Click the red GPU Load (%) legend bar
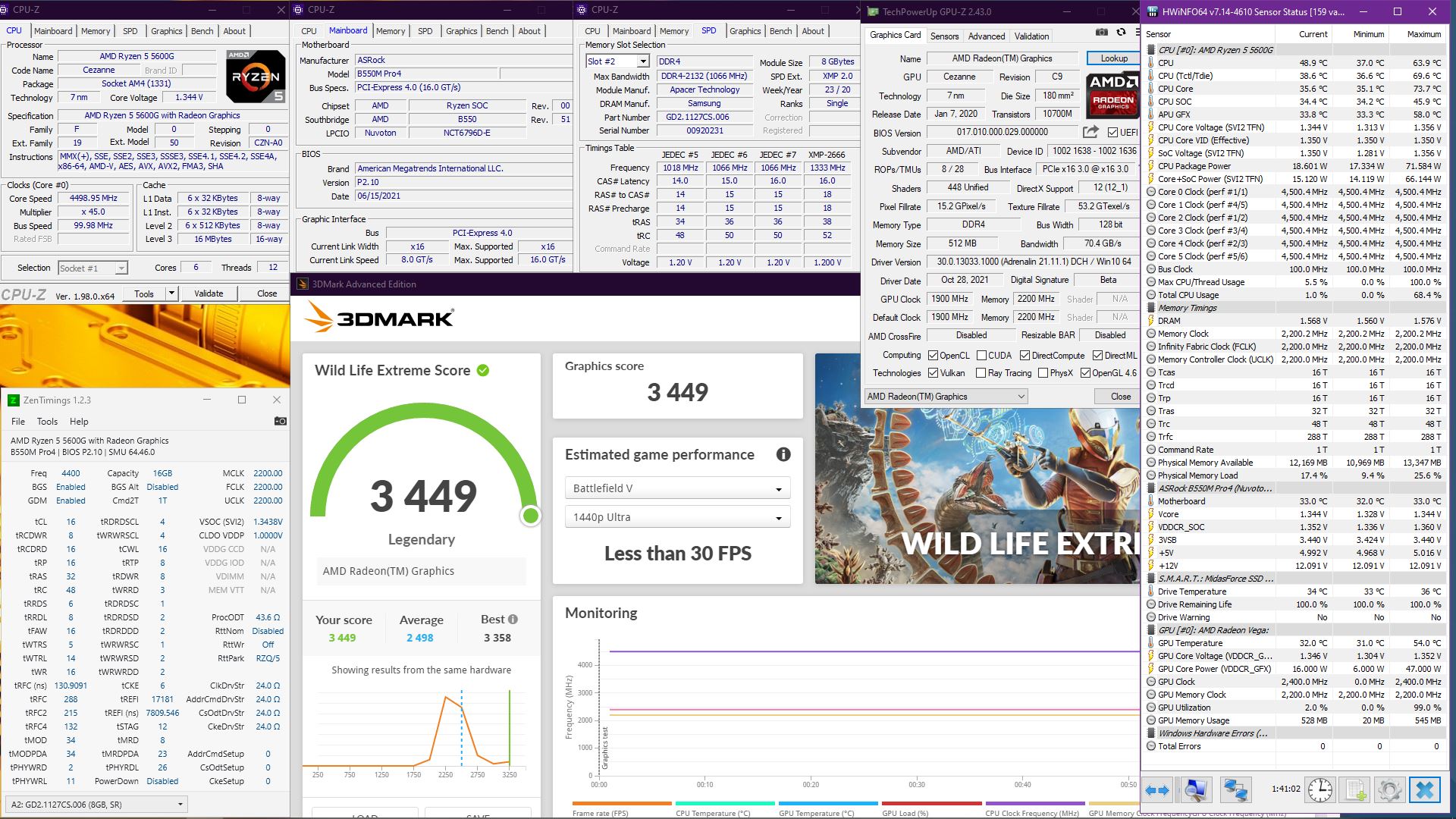Image resolution: width=1456 pixels, height=819 pixels. [931, 803]
